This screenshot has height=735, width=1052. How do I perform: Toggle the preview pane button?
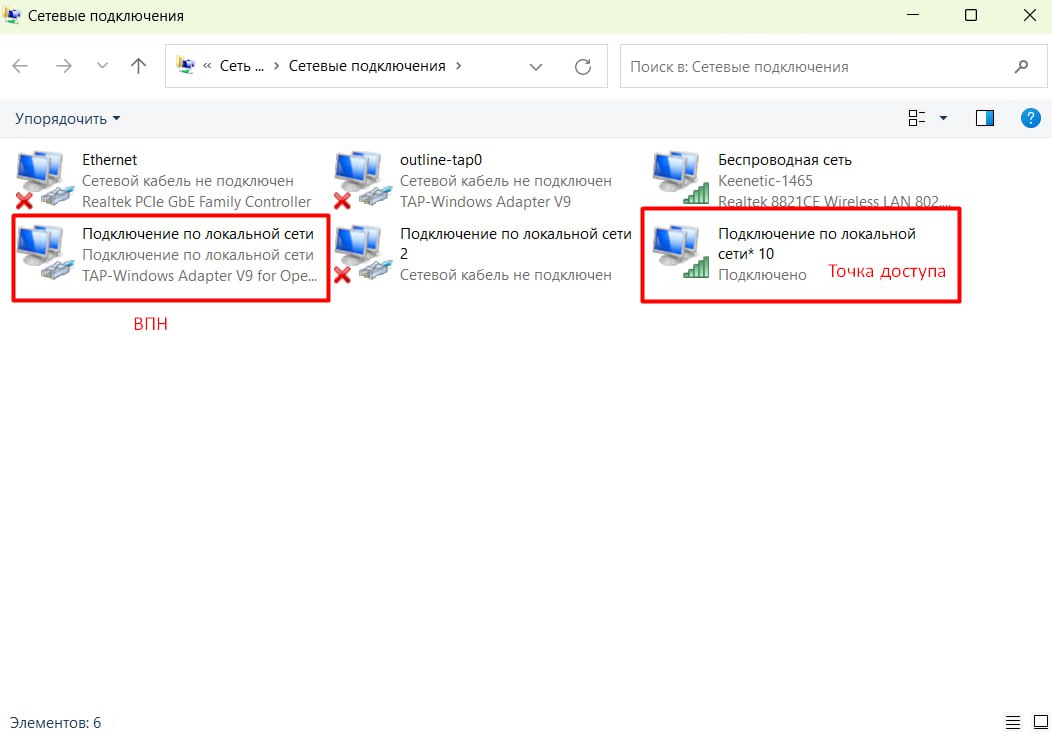[985, 118]
